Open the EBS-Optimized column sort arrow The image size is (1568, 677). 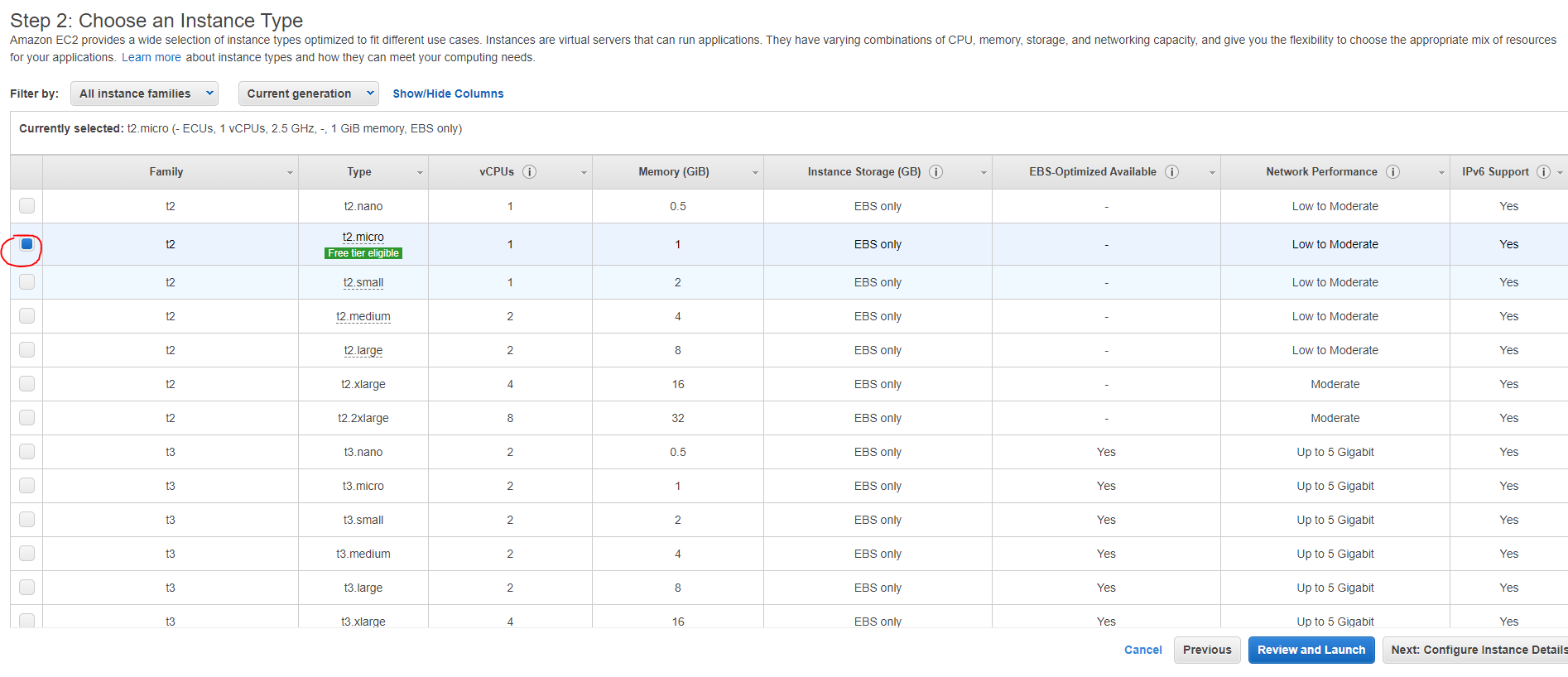pyautogui.click(x=1212, y=173)
